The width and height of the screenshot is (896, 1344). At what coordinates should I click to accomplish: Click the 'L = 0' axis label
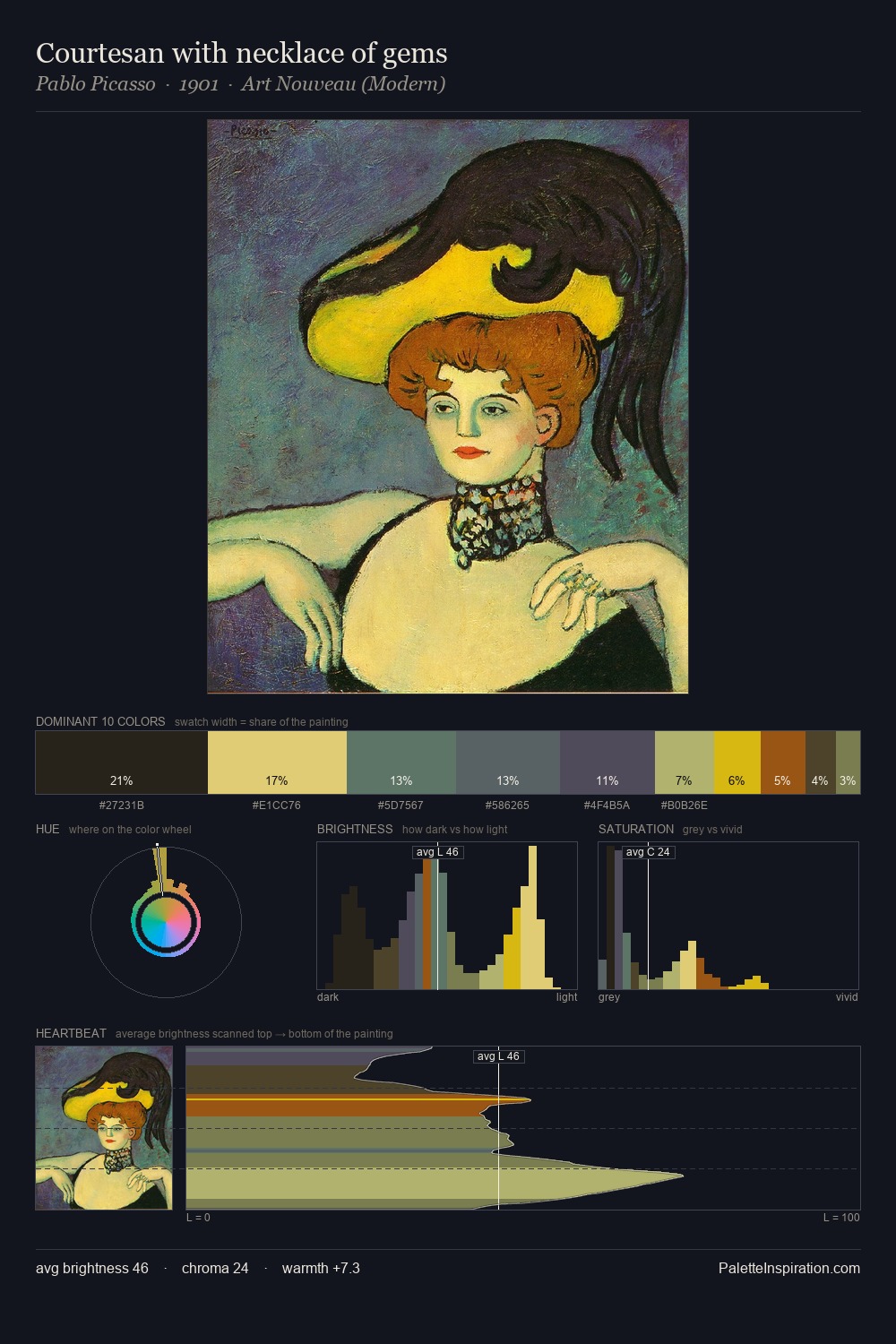[198, 1218]
